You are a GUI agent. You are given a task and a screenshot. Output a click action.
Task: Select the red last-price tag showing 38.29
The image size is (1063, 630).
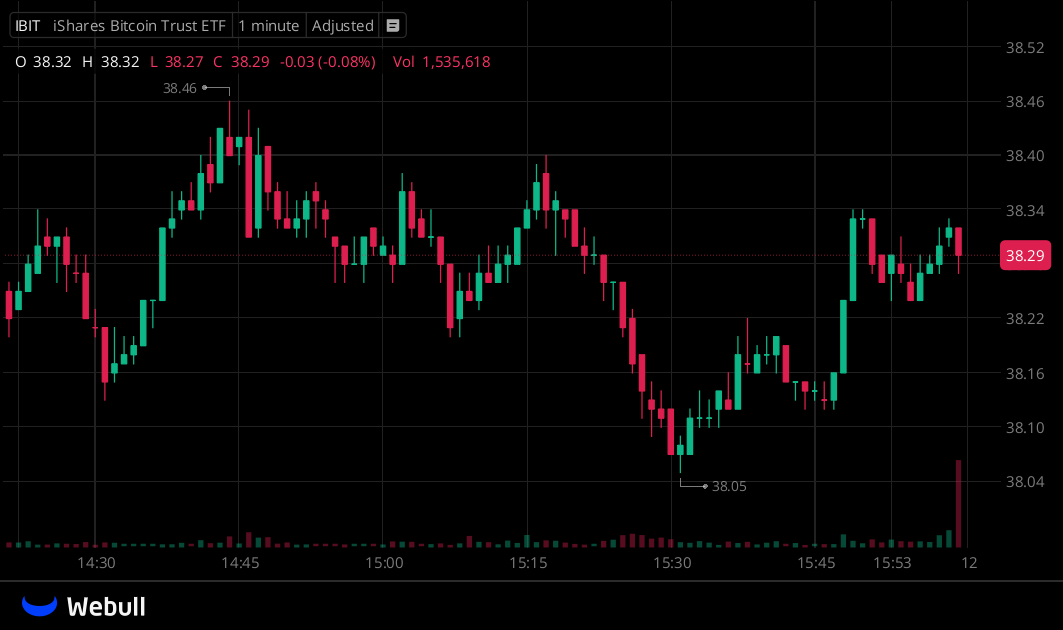point(1025,255)
